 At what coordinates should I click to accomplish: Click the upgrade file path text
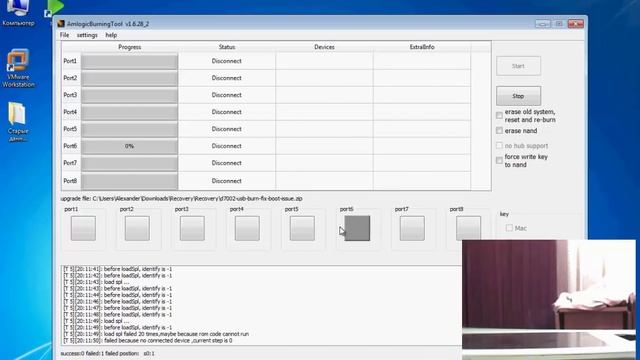181,198
